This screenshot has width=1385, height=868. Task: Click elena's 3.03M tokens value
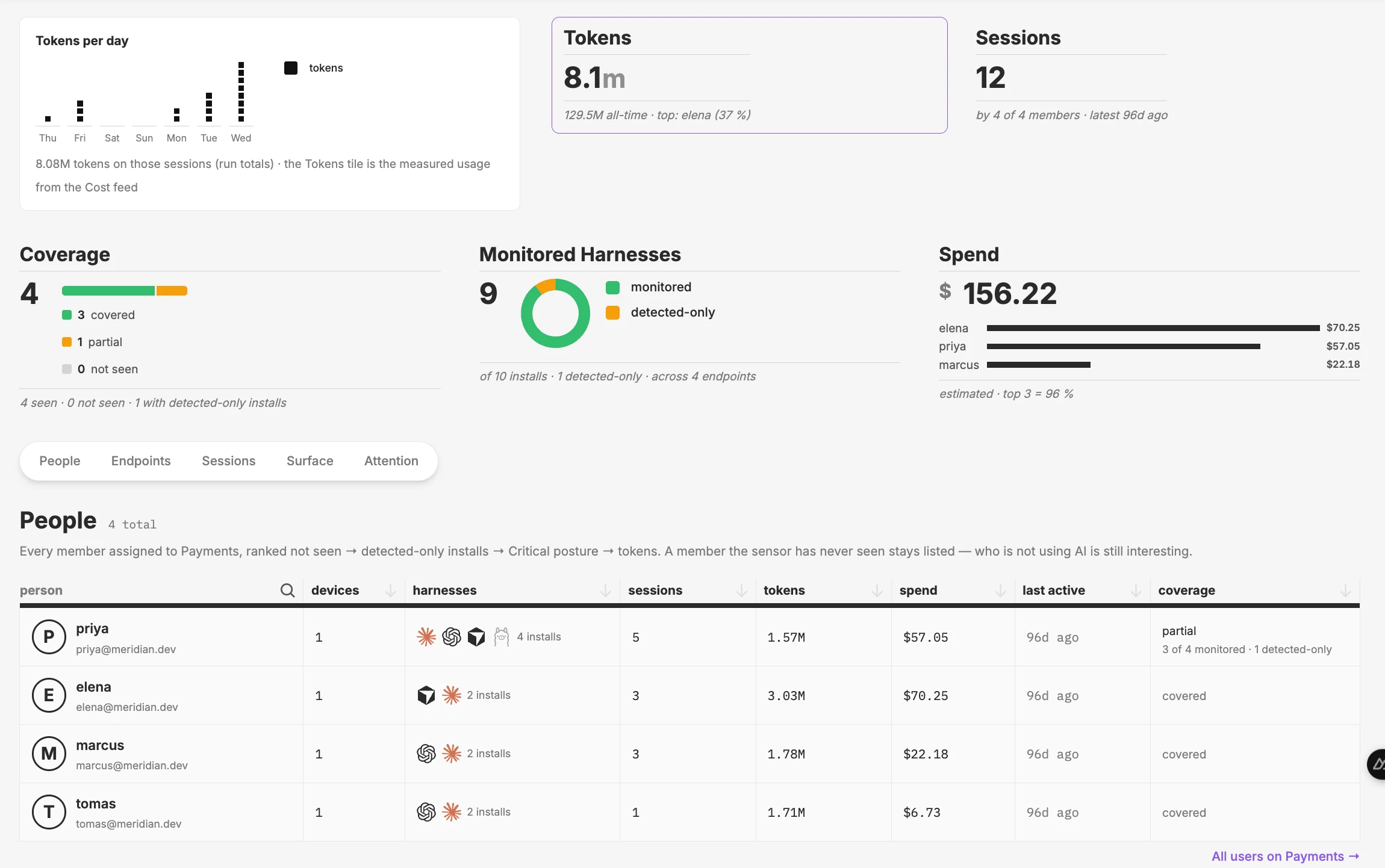pyautogui.click(x=786, y=696)
